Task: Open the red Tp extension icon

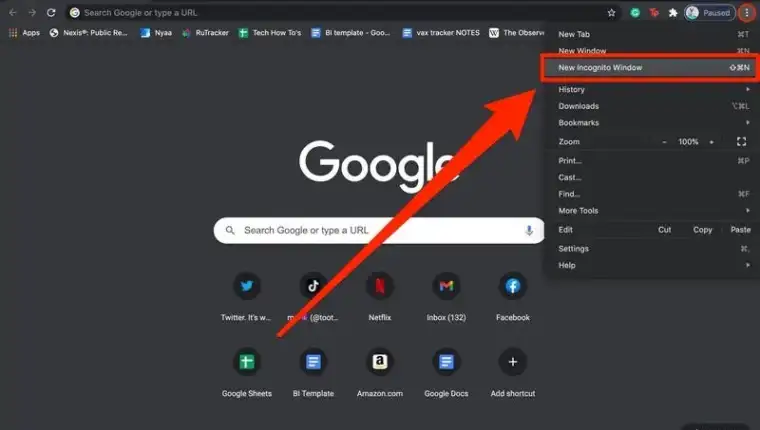Action: click(x=654, y=13)
